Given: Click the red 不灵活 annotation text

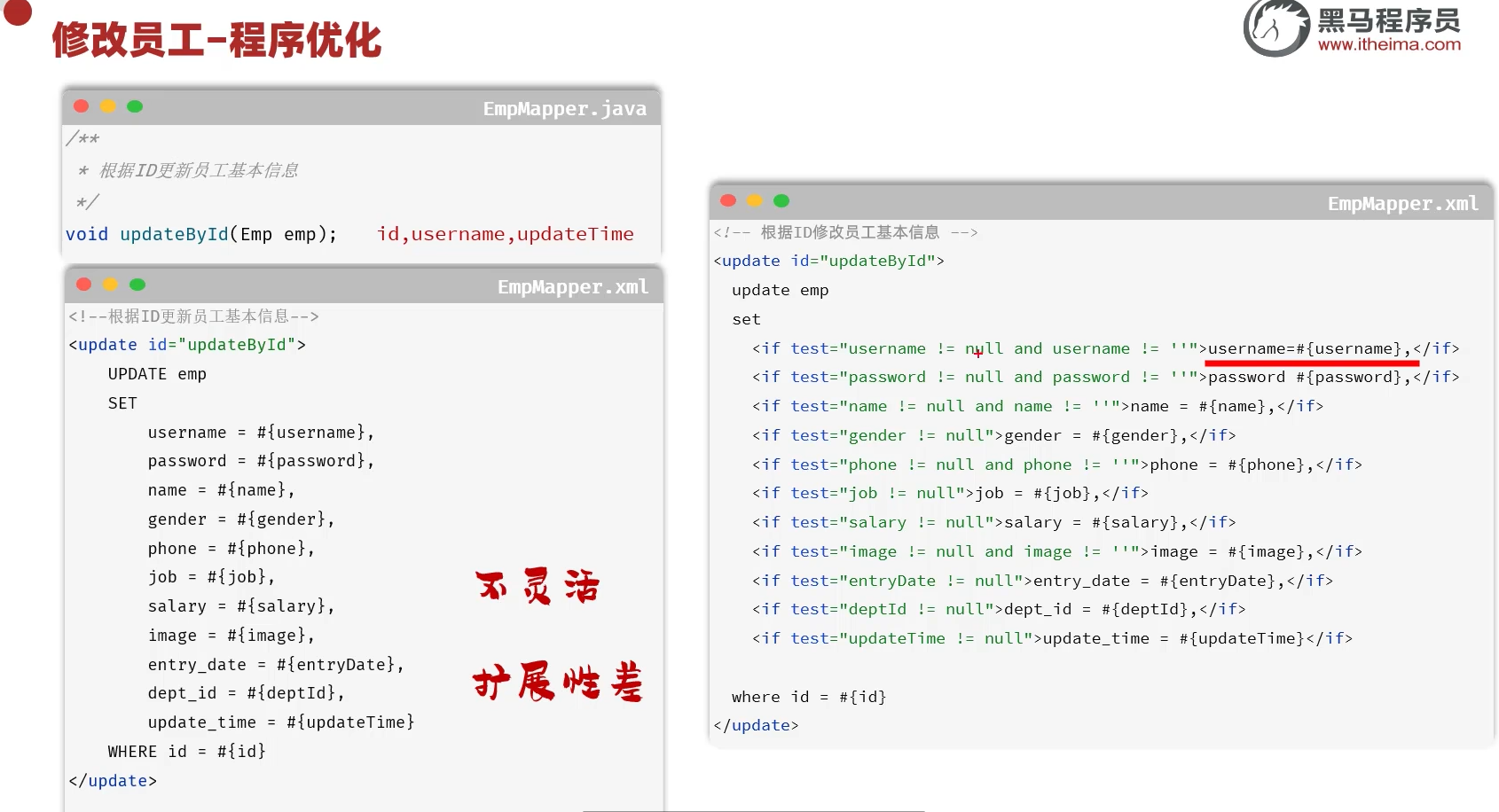Looking at the screenshot, I should (x=538, y=587).
